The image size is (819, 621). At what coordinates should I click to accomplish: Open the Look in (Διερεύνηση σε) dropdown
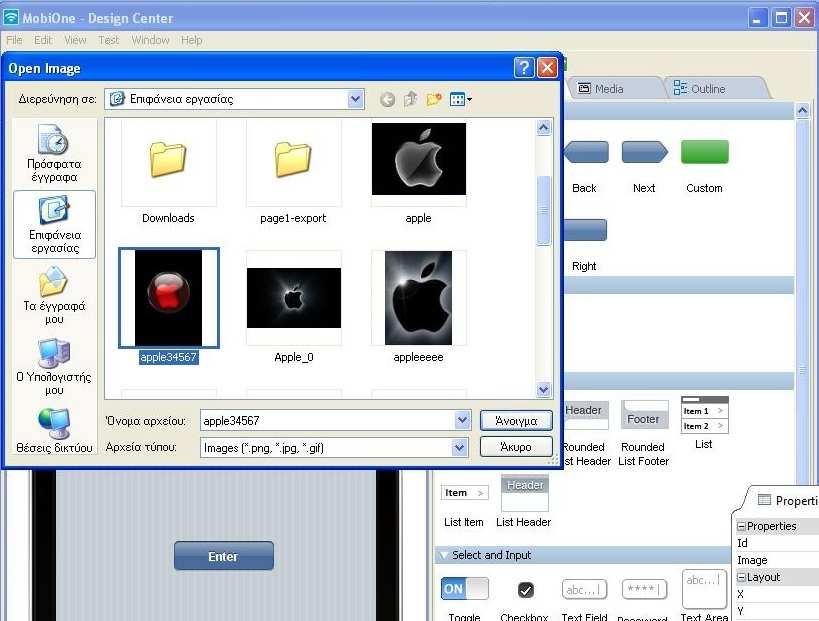[355, 99]
